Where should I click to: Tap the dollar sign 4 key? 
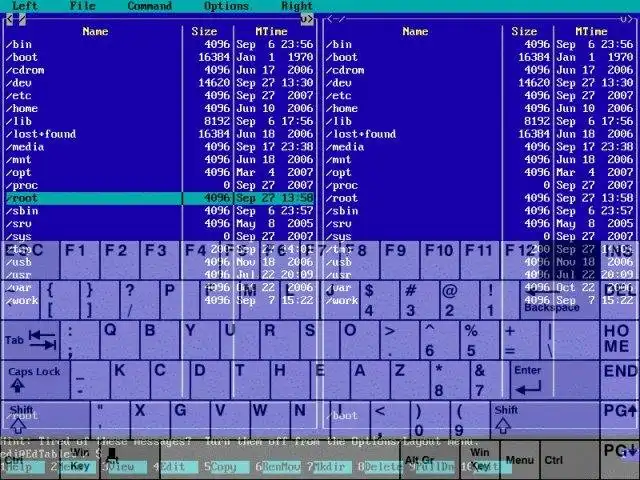[380, 299]
